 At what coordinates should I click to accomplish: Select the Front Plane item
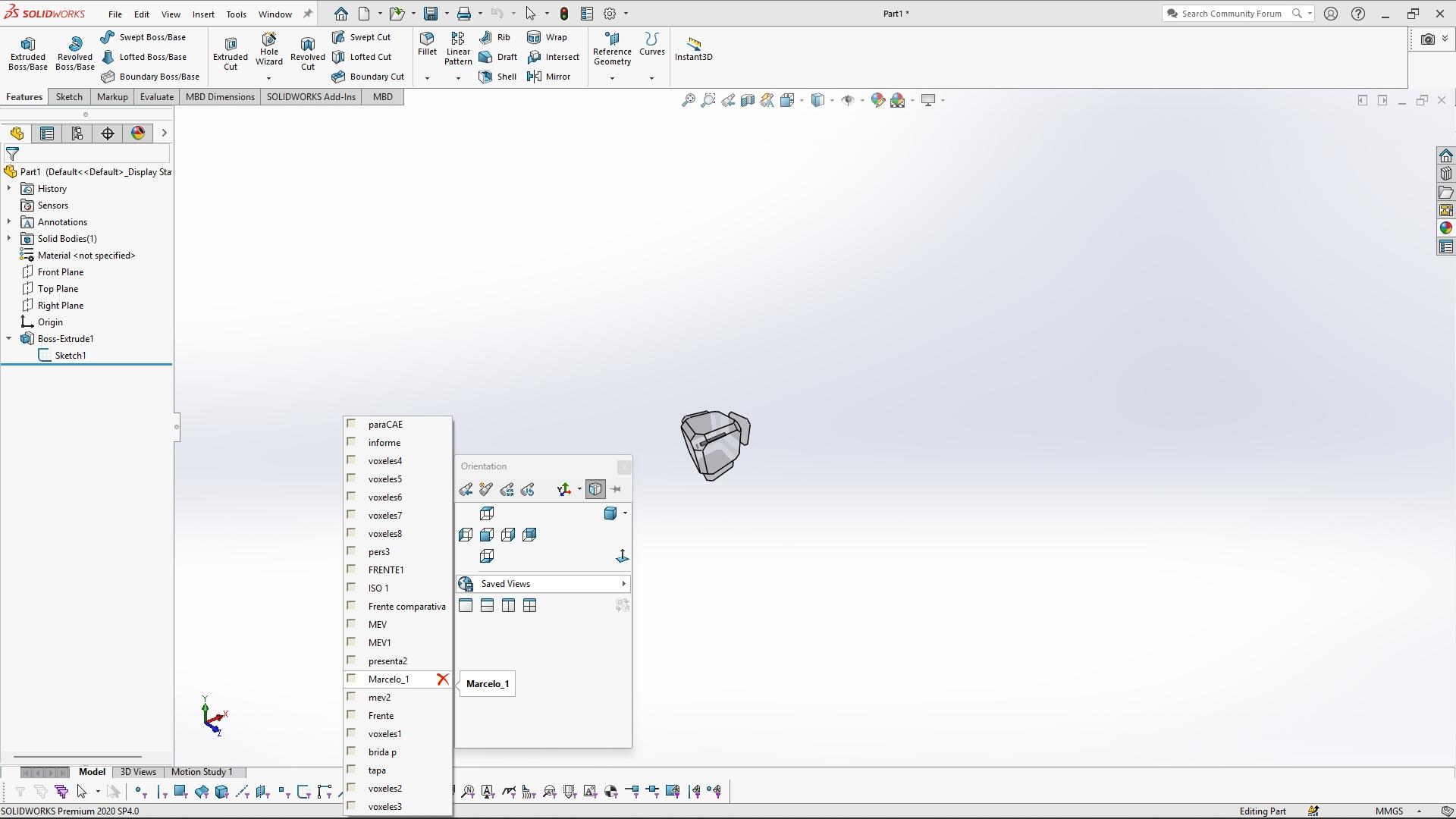(x=61, y=272)
